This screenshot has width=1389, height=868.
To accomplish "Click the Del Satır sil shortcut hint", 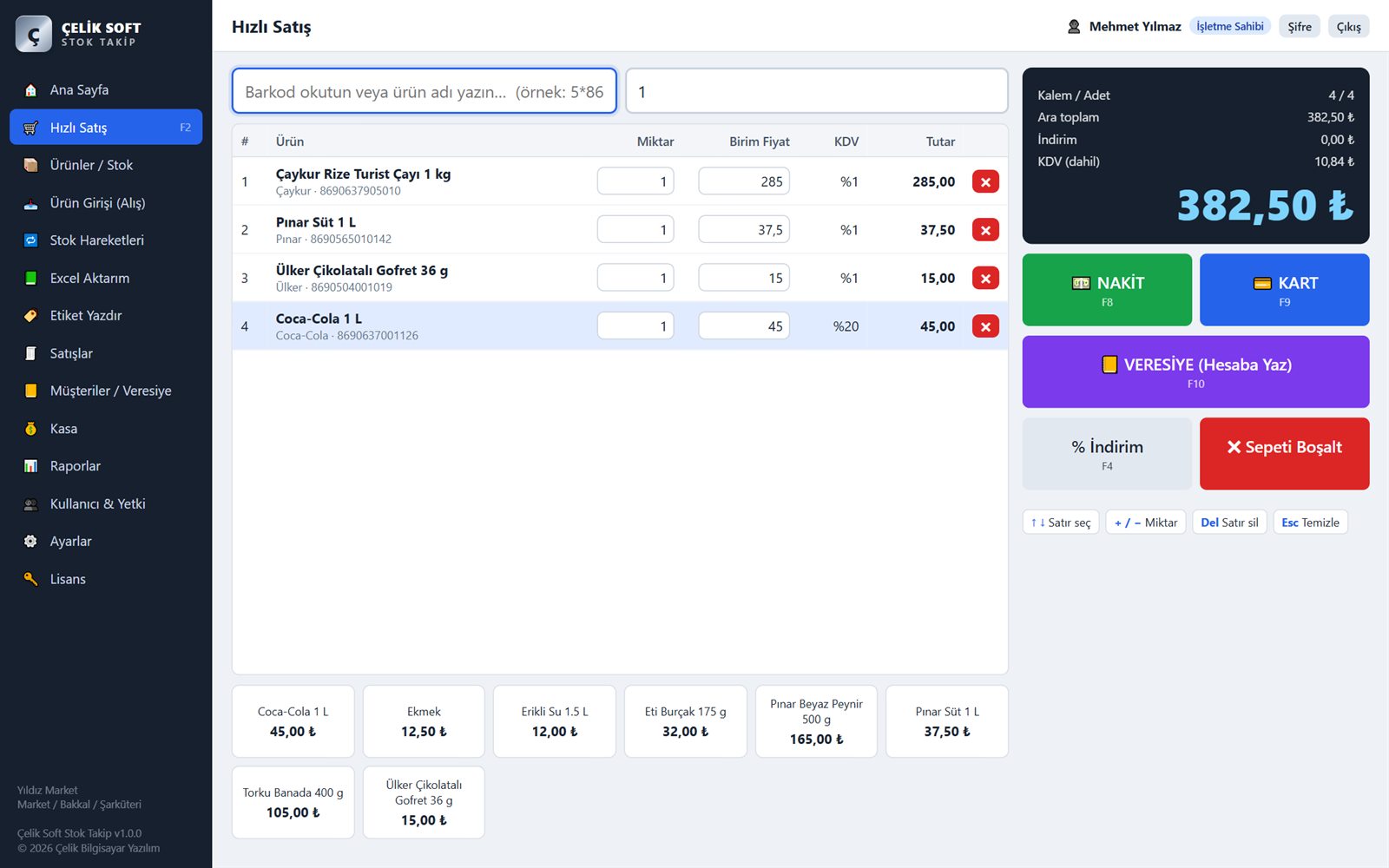I will click(x=1229, y=523).
